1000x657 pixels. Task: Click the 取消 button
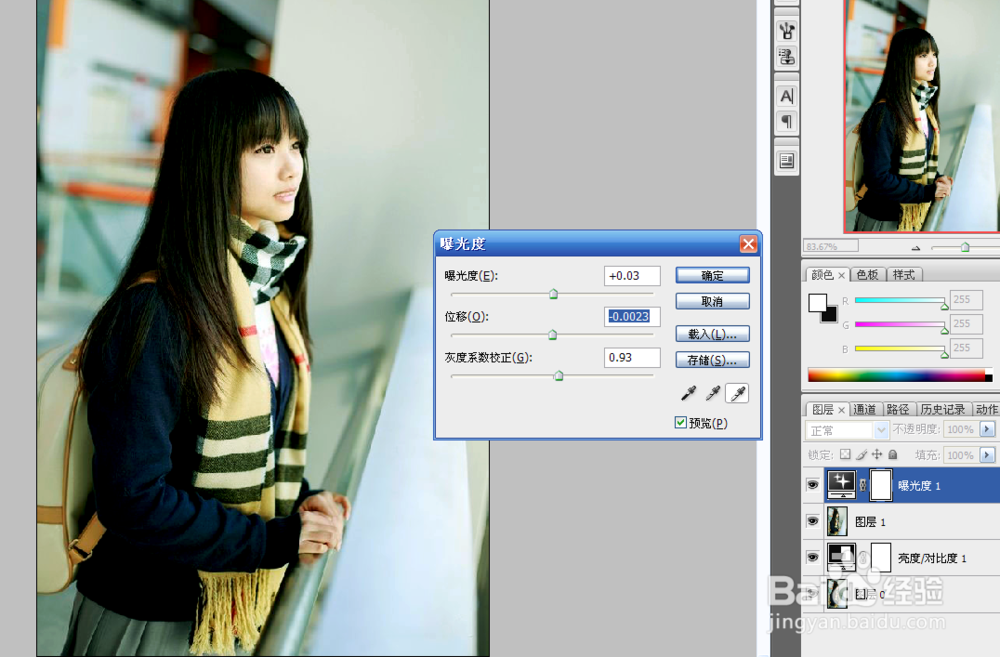coord(712,301)
